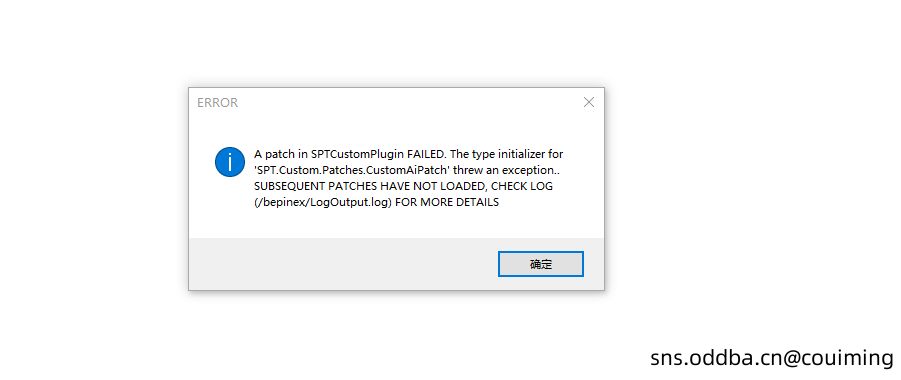Click the CHECK LOG text

point(522,187)
